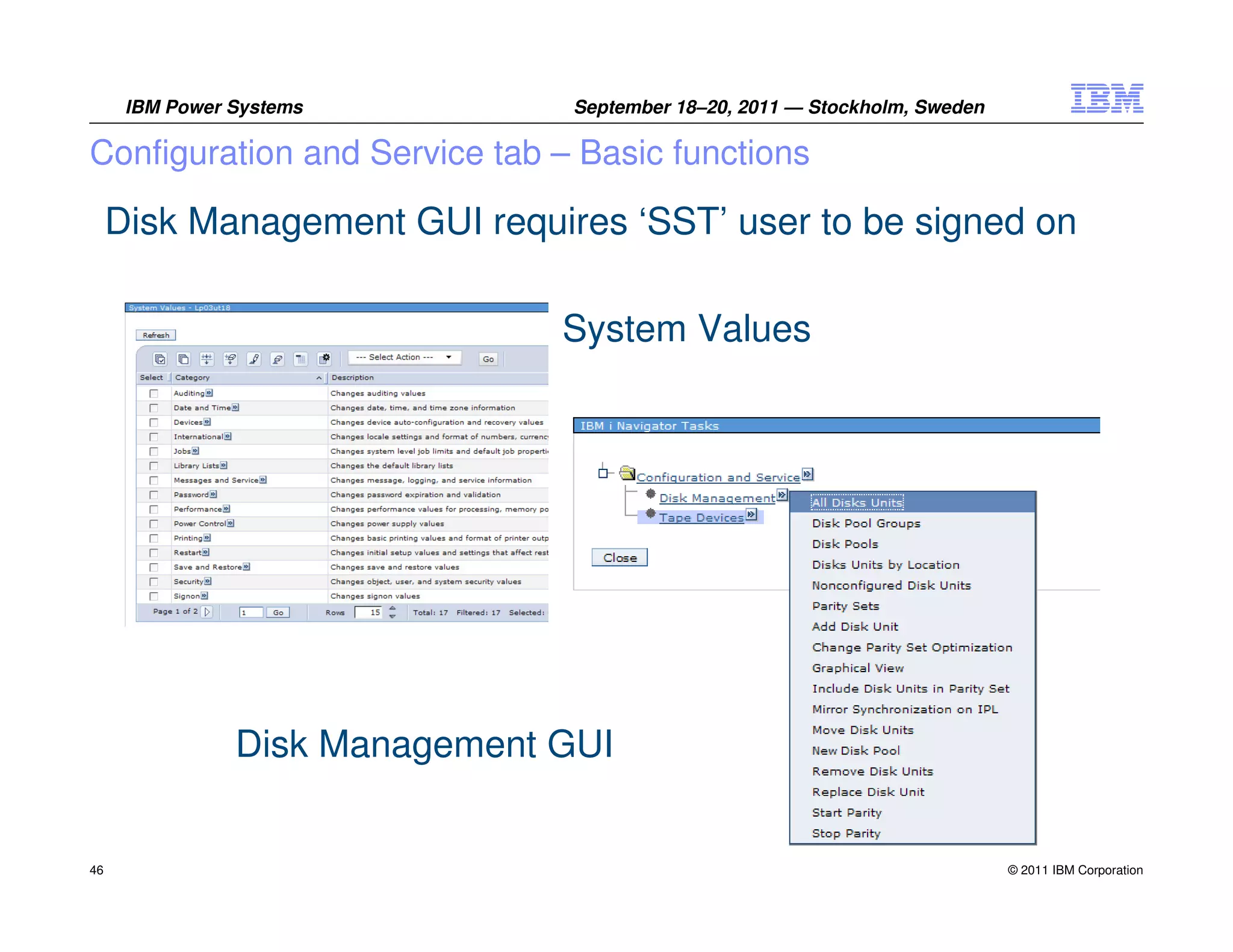Open context menu arrow beside Power Control

[231, 523]
